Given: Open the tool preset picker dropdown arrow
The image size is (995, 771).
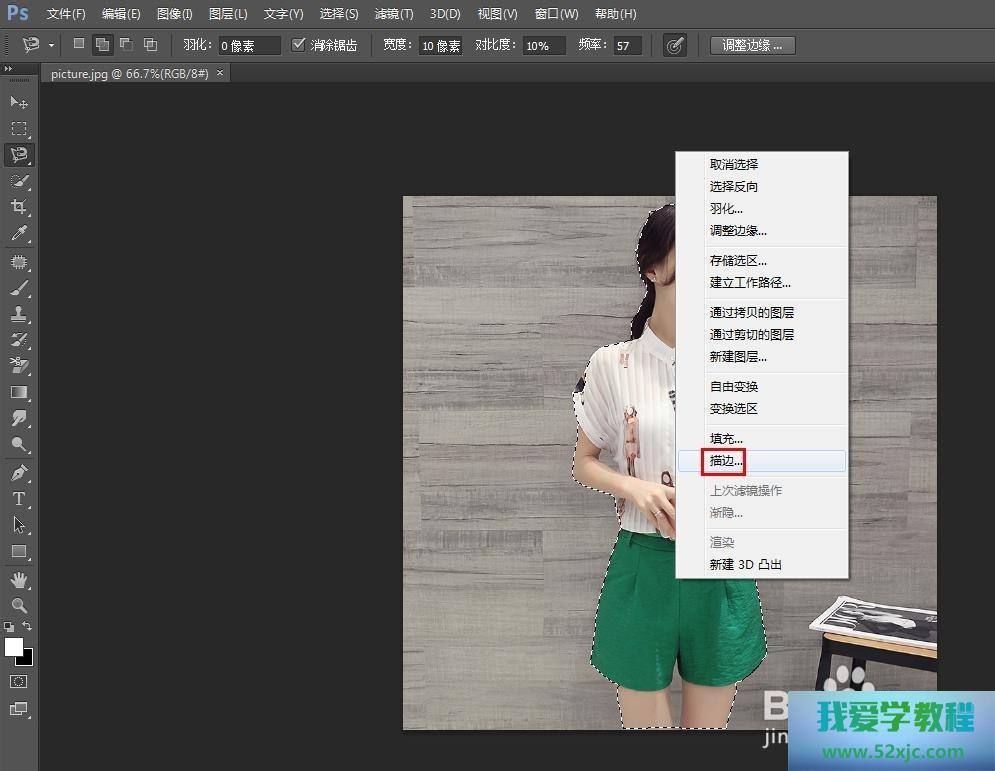Looking at the screenshot, I should tap(51, 45).
